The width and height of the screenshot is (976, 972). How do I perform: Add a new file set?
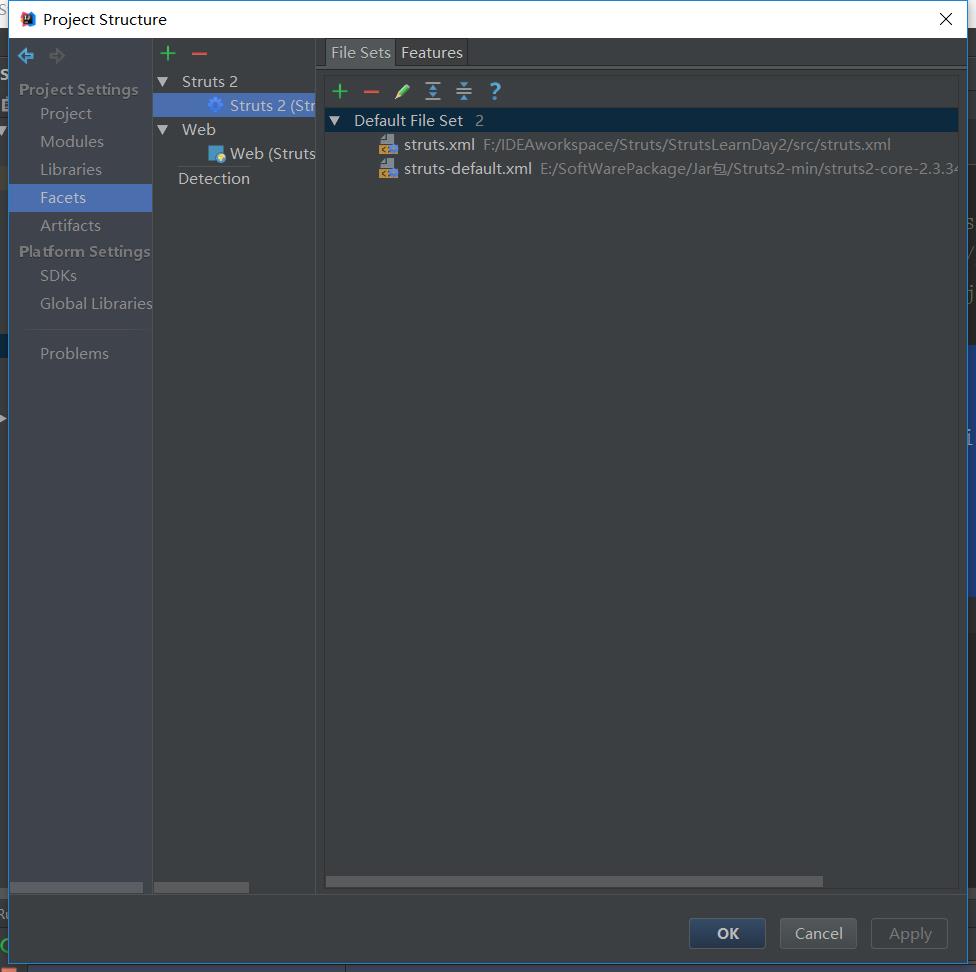(x=340, y=91)
